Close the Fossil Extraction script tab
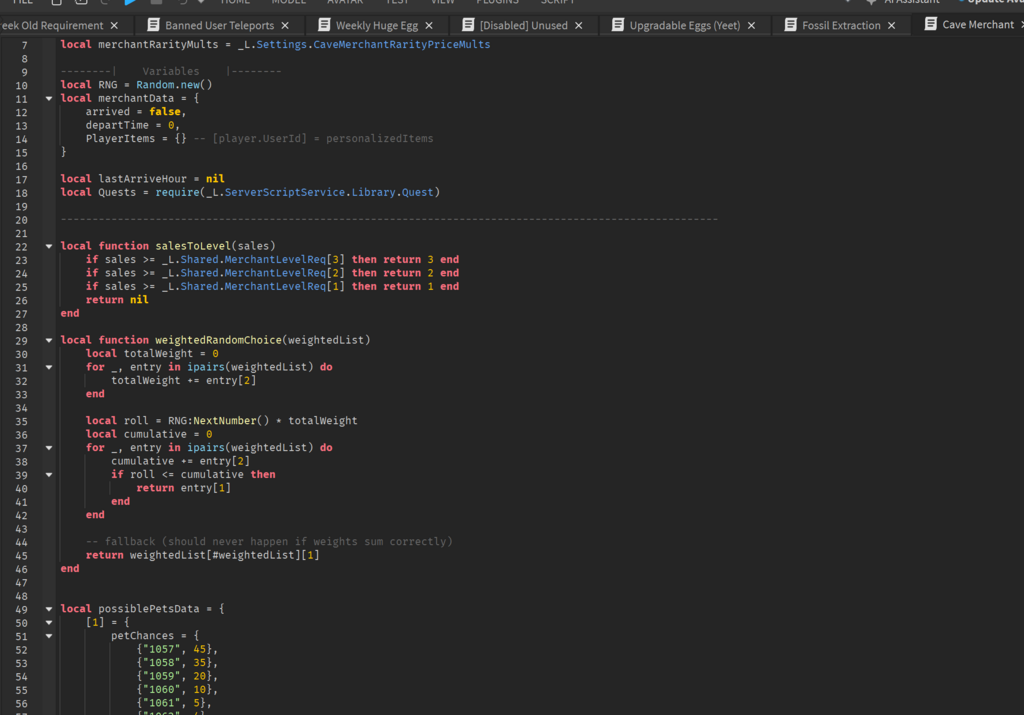The height and width of the screenshot is (715, 1024). tap(892, 25)
